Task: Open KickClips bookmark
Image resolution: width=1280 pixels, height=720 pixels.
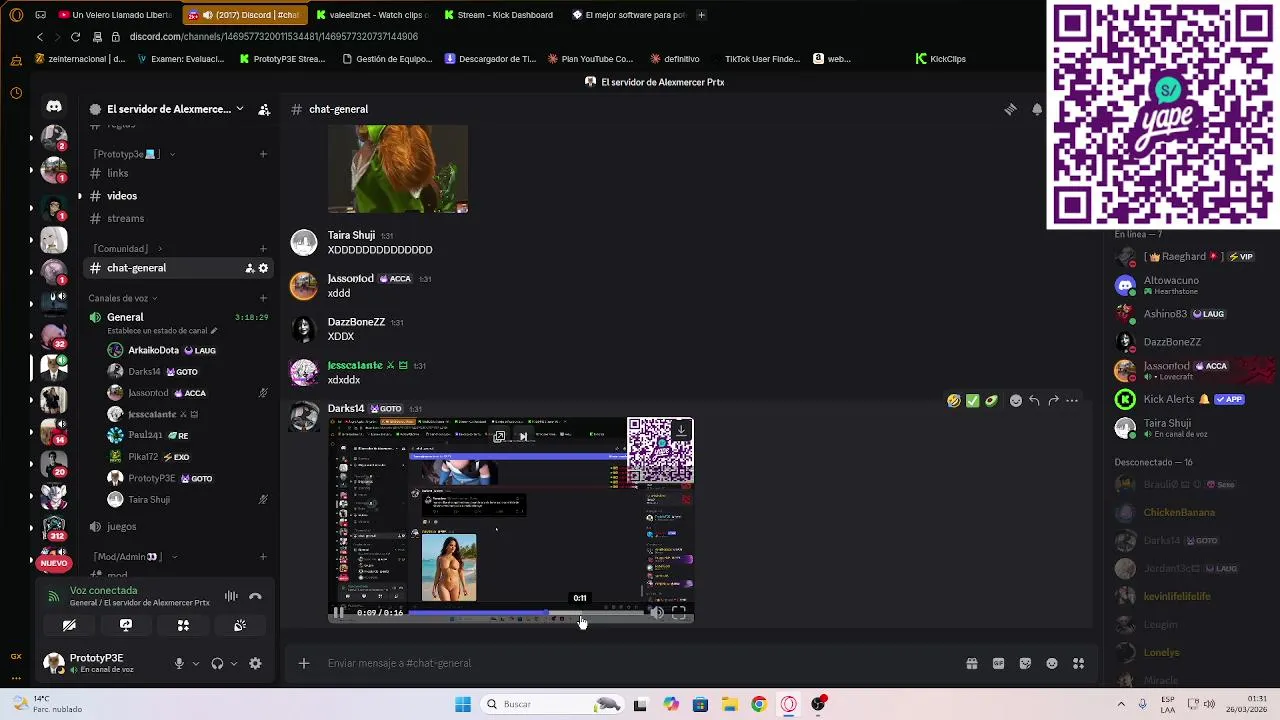Action: pos(940,59)
